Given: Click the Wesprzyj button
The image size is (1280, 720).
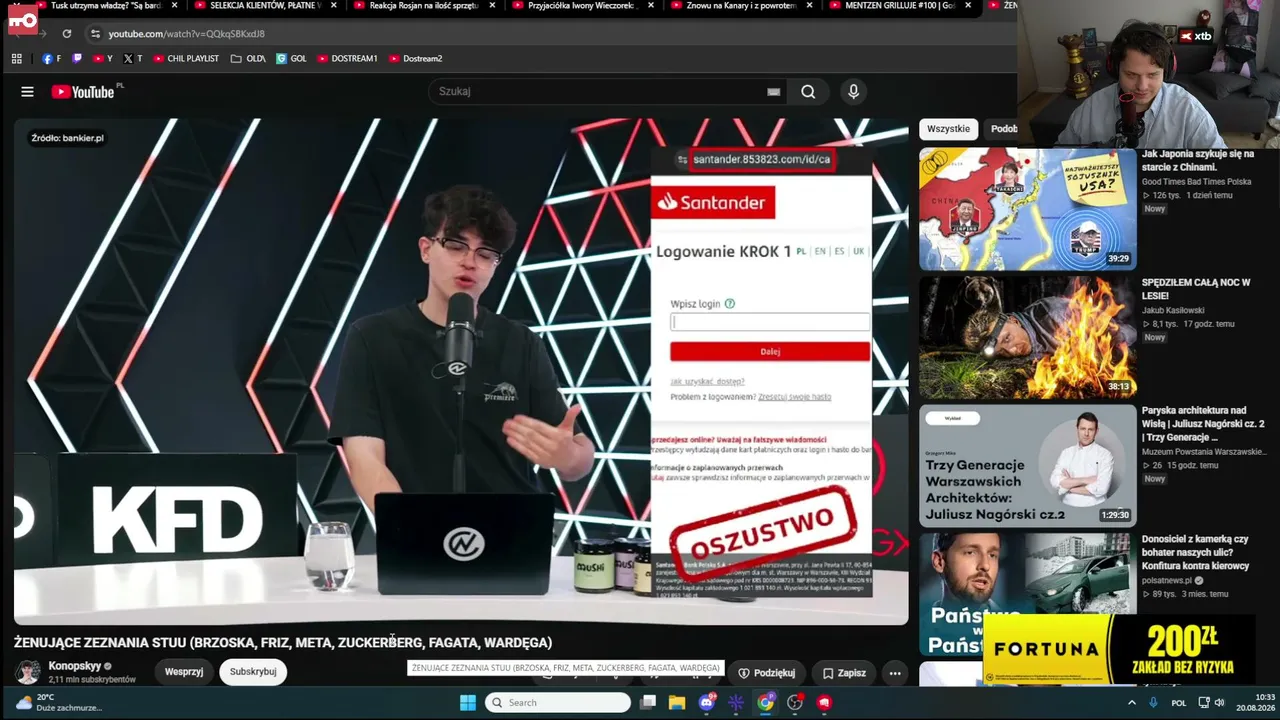Looking at the screenshot, I should [184, 672].
